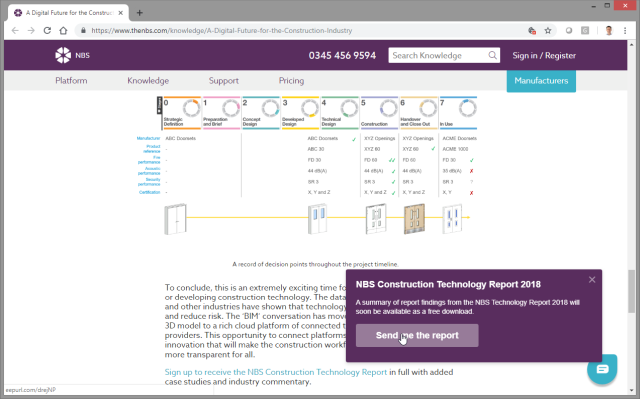This screenshot has height=399, width=640.
Task: Close the Construction Technology Report popup
Action: 592,279
